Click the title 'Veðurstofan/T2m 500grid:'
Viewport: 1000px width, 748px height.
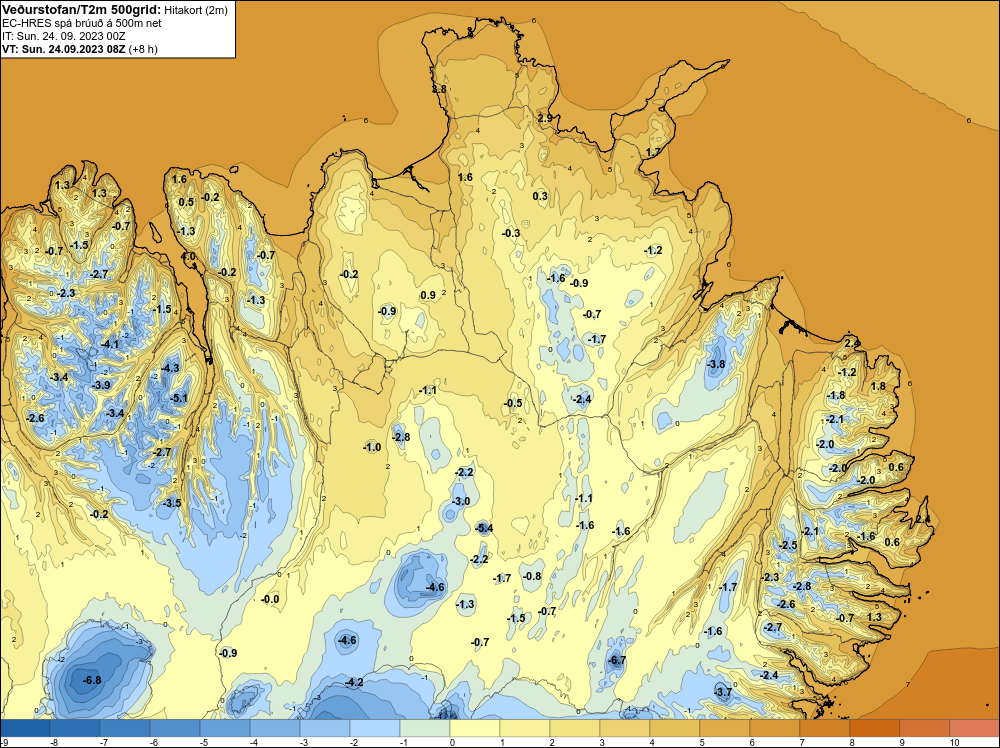point(81,10)
